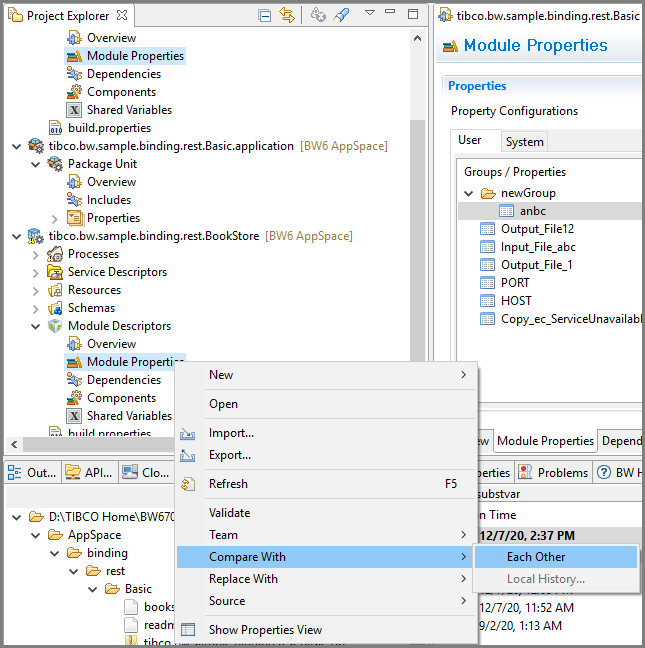Open Project Explorer view menu triangle

click(x=370, y=13)
